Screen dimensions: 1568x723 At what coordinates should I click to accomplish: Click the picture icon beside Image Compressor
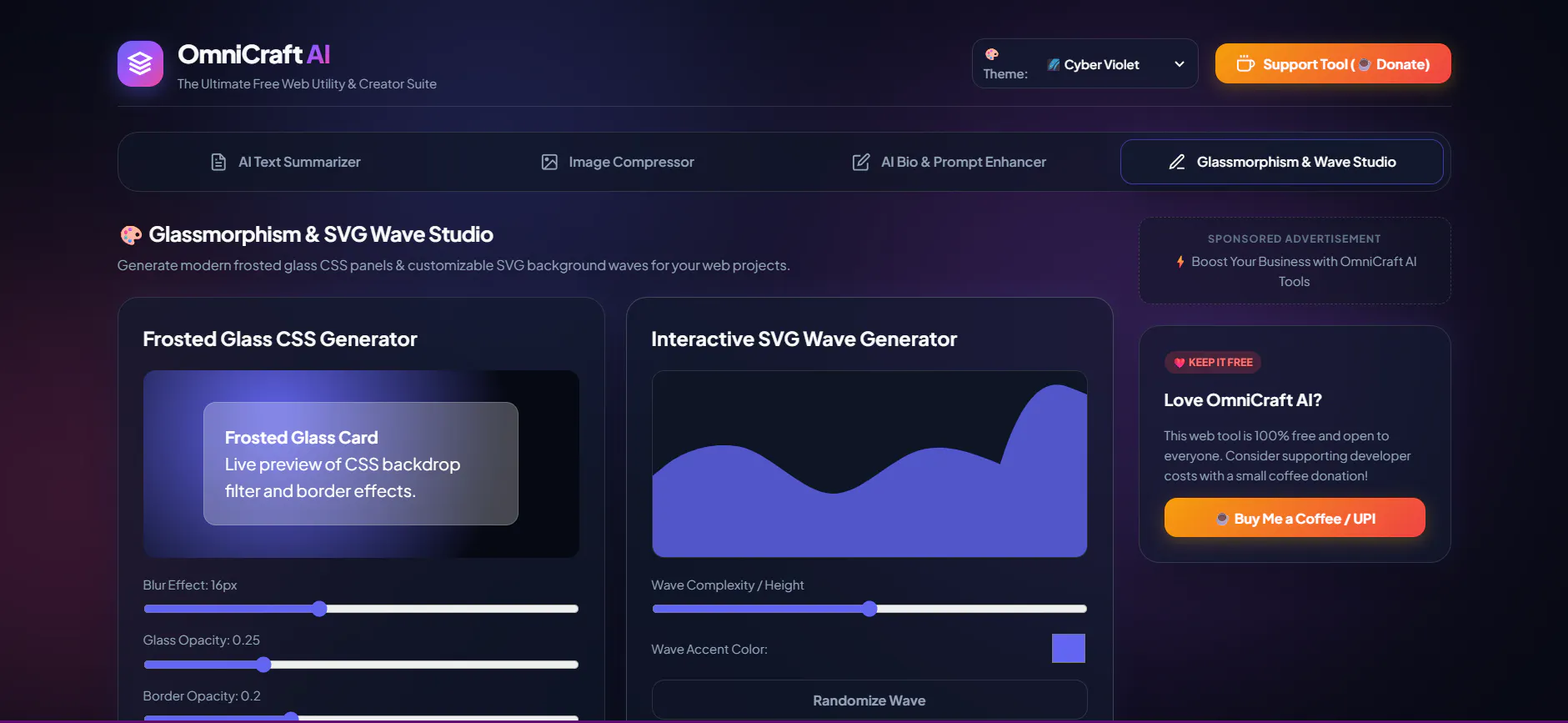(x=549, y=162)
